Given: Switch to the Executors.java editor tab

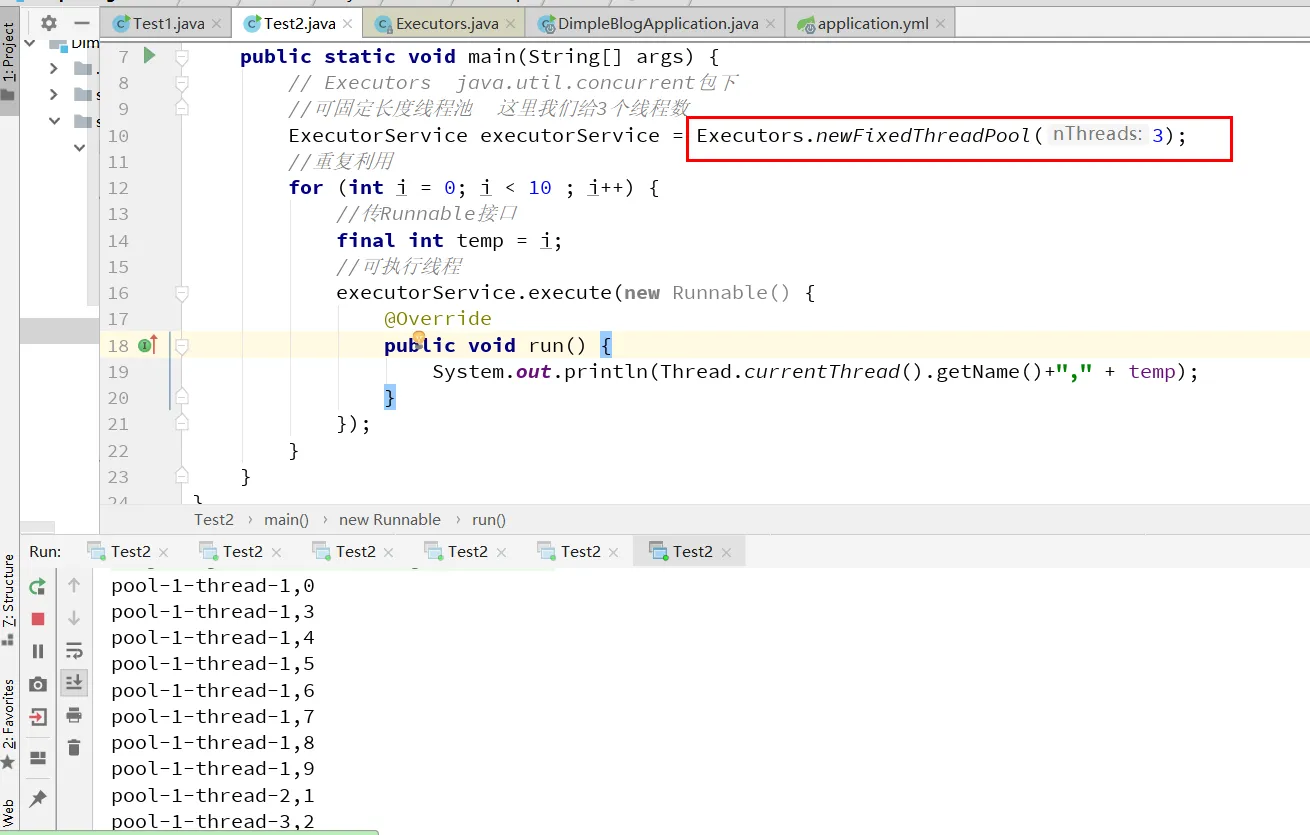Looking at the screenshot, I should tap(446, 24).
